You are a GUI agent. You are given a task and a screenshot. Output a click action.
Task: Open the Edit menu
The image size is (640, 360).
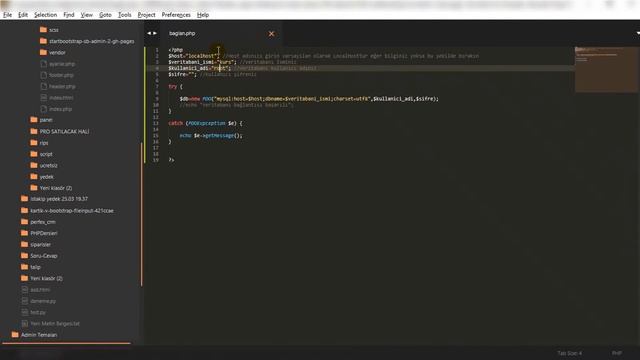click(x=23, y=15)
